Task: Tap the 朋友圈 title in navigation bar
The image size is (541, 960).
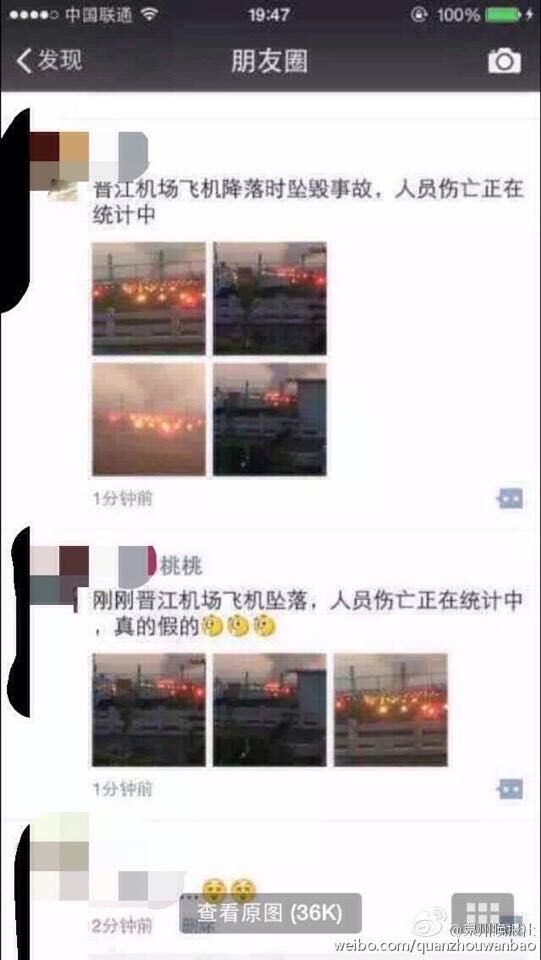Action: 269,61
